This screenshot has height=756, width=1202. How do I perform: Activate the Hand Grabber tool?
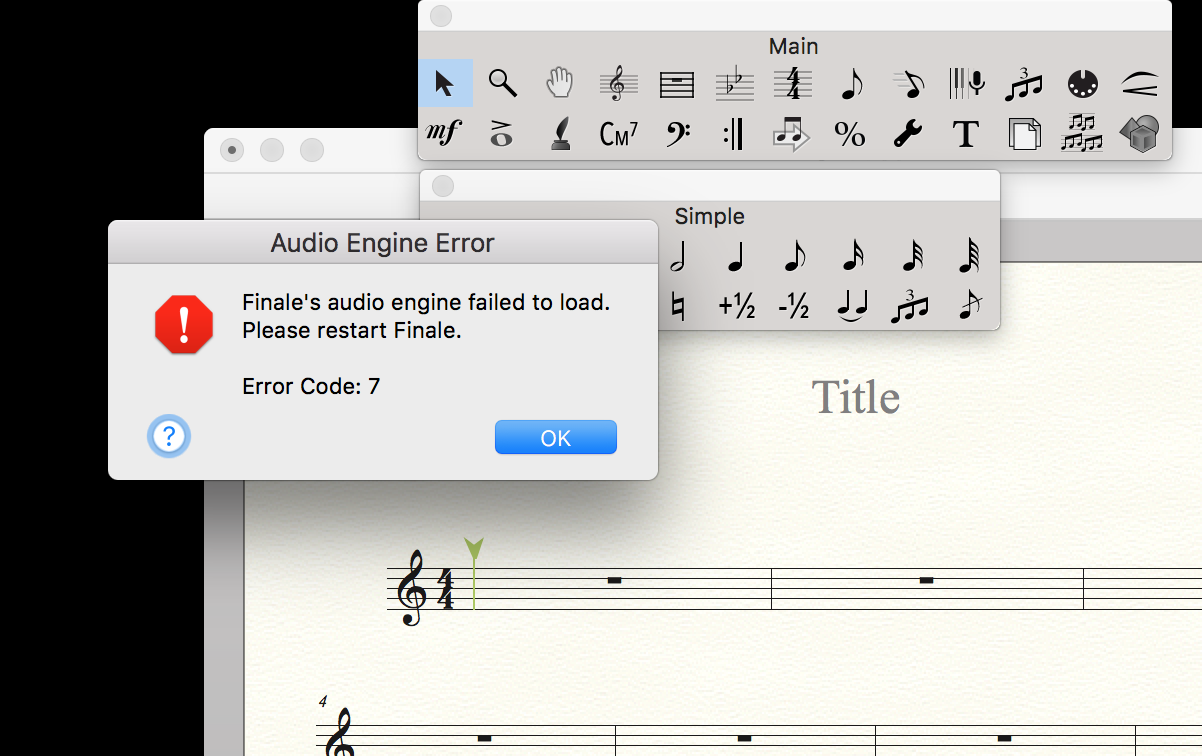click(x=560, y=84)
